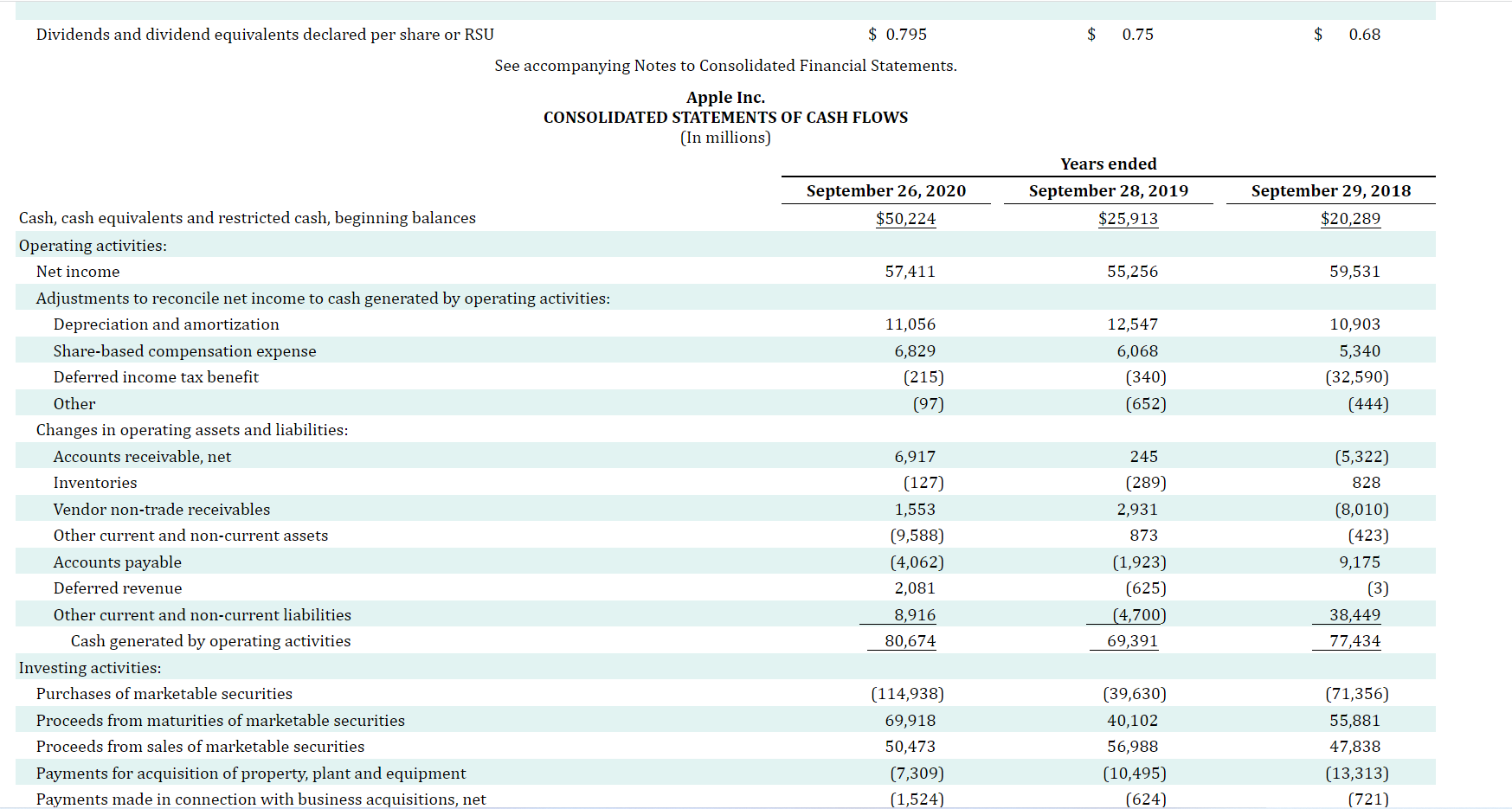The width and height of the screenshot is (1512, 809).
Task: Click the beginning balance '$50,224'
Action: pos(905,219)
